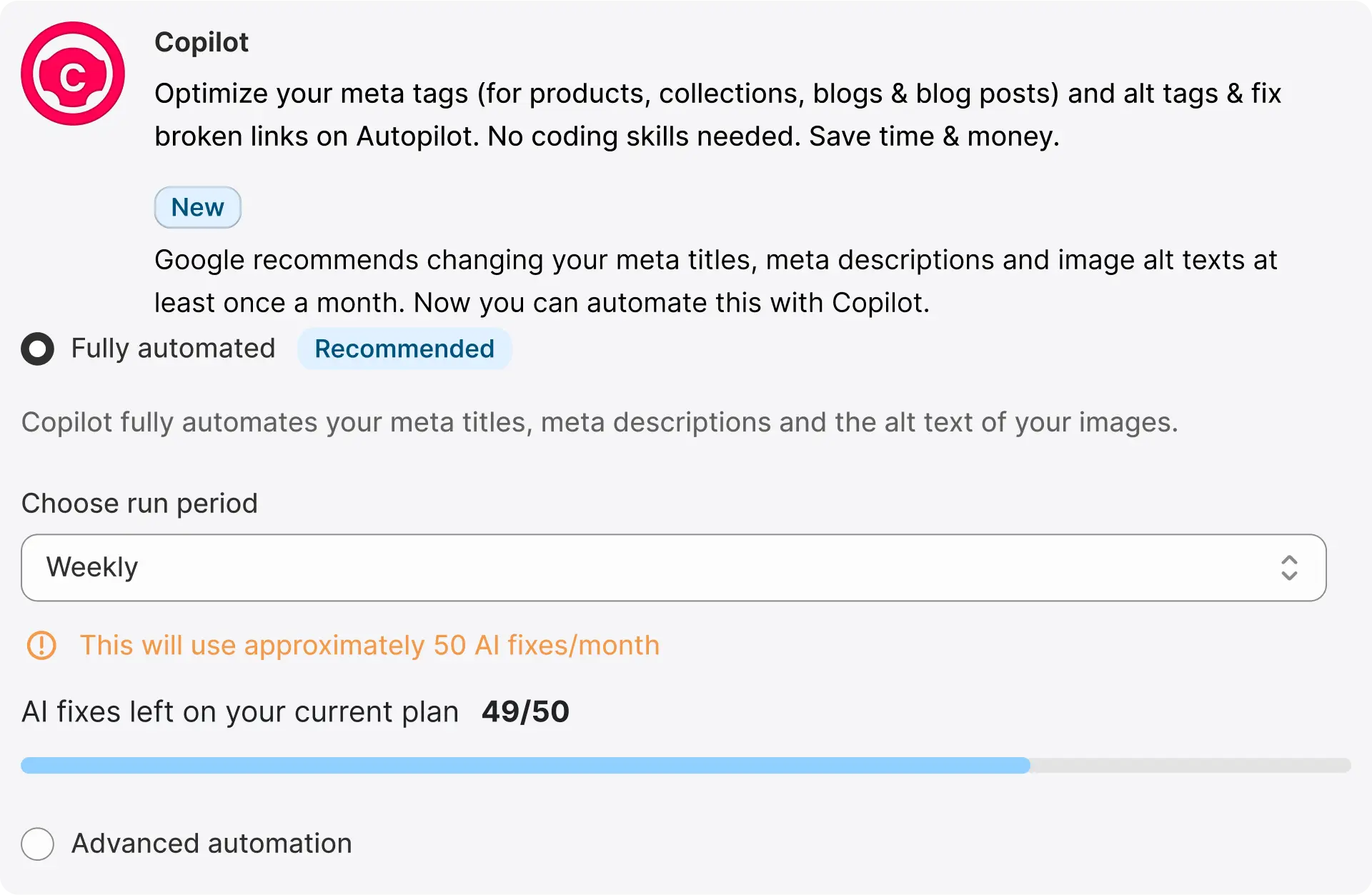Click the up-down chevron icon in run period
Image resolution: width=1372 pixels, height=895 pixels.
tap(1289, 568)
